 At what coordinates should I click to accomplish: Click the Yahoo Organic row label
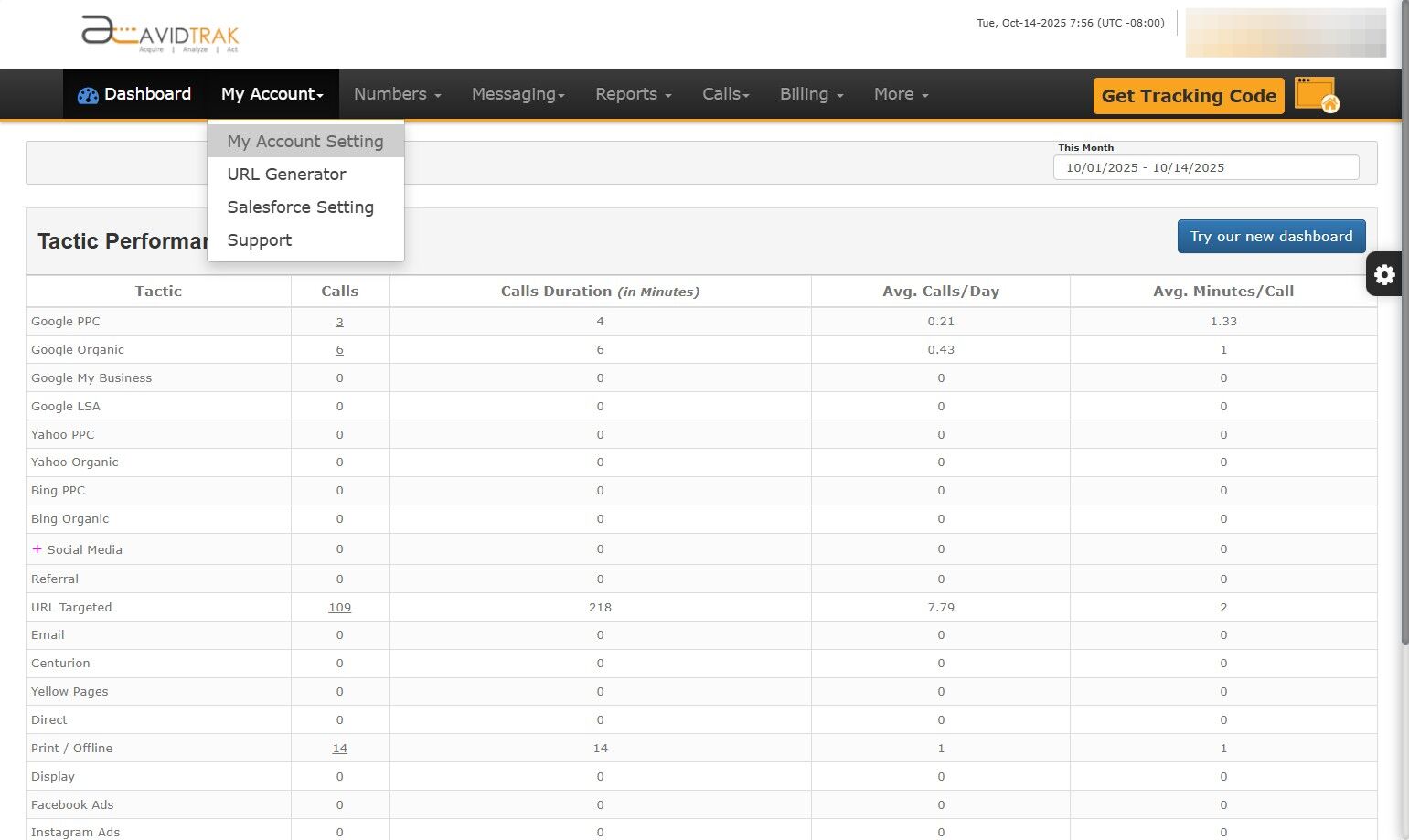(x=75, y=463)
